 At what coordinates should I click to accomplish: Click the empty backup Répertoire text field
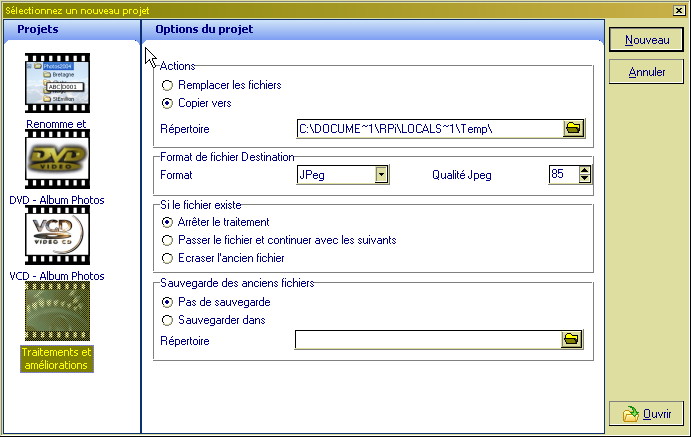(427, 340)
